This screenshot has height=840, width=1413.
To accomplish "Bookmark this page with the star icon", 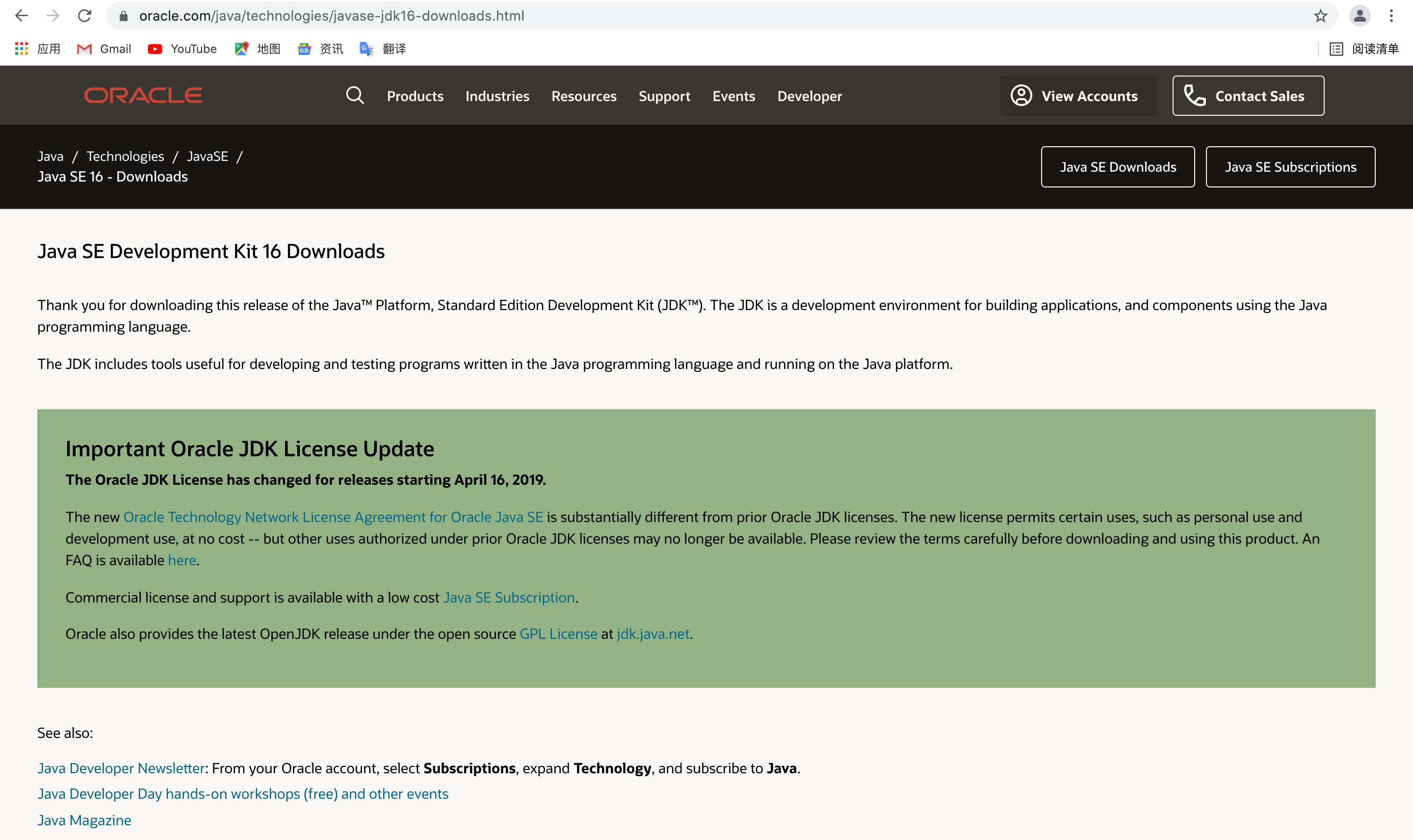I will click(1320, 16).
